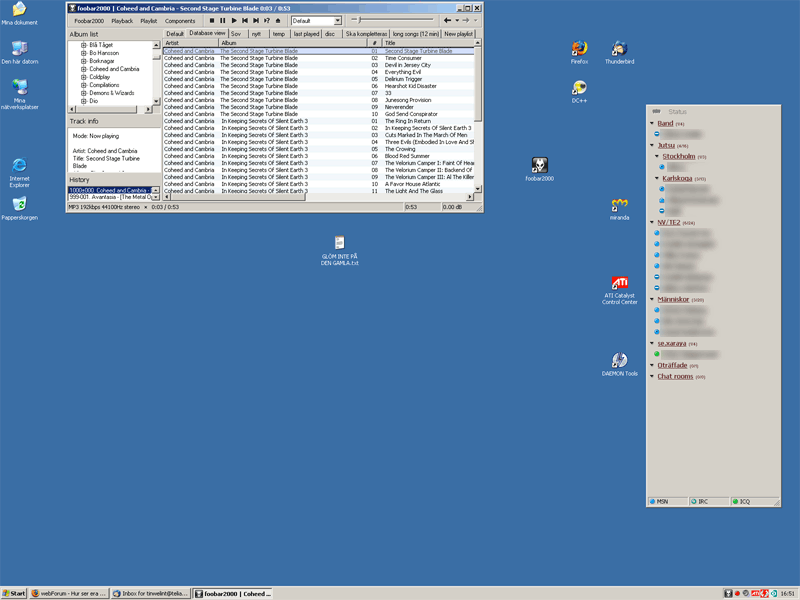
Task: Expand Coldplay in Album list
Action: coord(84,77)
